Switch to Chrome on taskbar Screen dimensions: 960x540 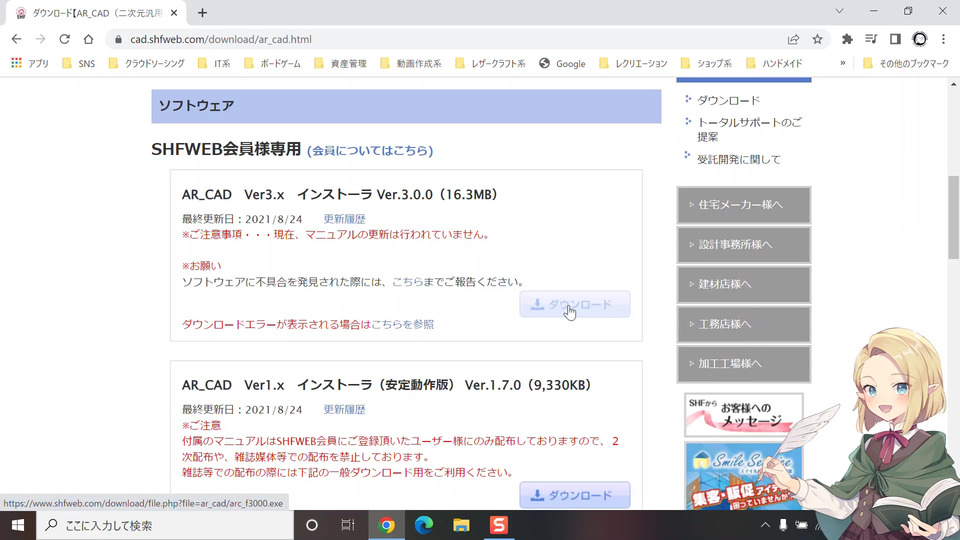(x=386, y=525)
